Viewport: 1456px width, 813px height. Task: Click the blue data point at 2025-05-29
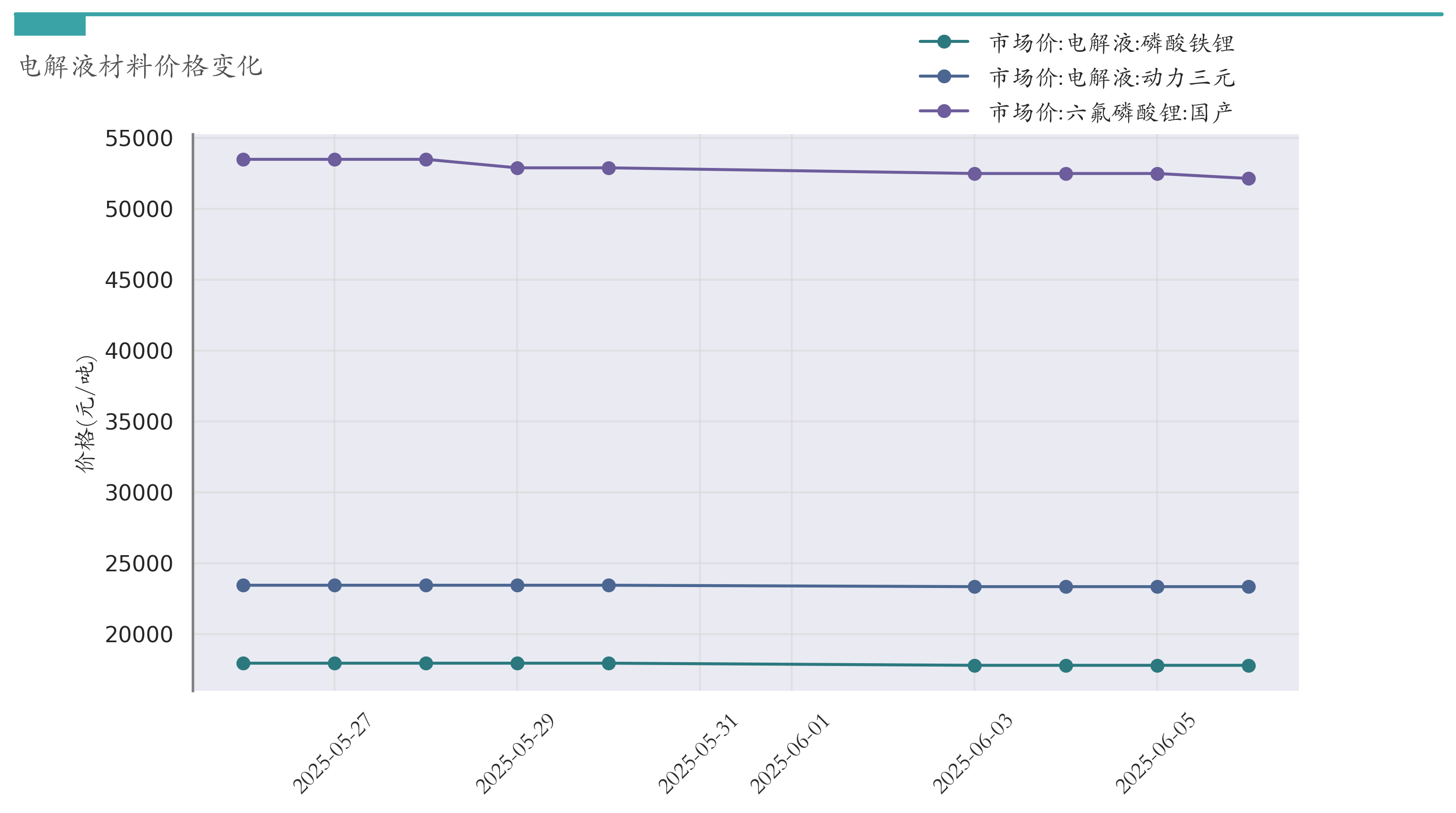click(x=517, y=585)
